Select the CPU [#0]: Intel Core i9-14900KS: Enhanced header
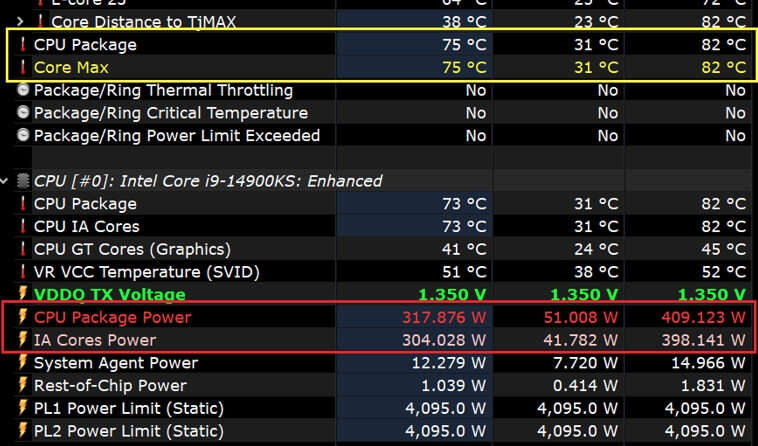758x446 pixels. [x=208, y=181]
